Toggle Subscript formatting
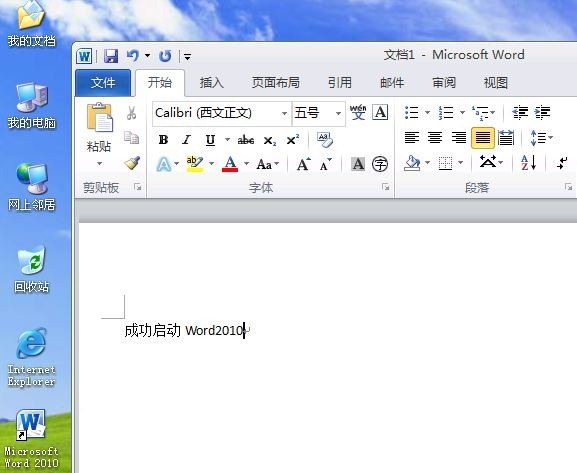 270,141
